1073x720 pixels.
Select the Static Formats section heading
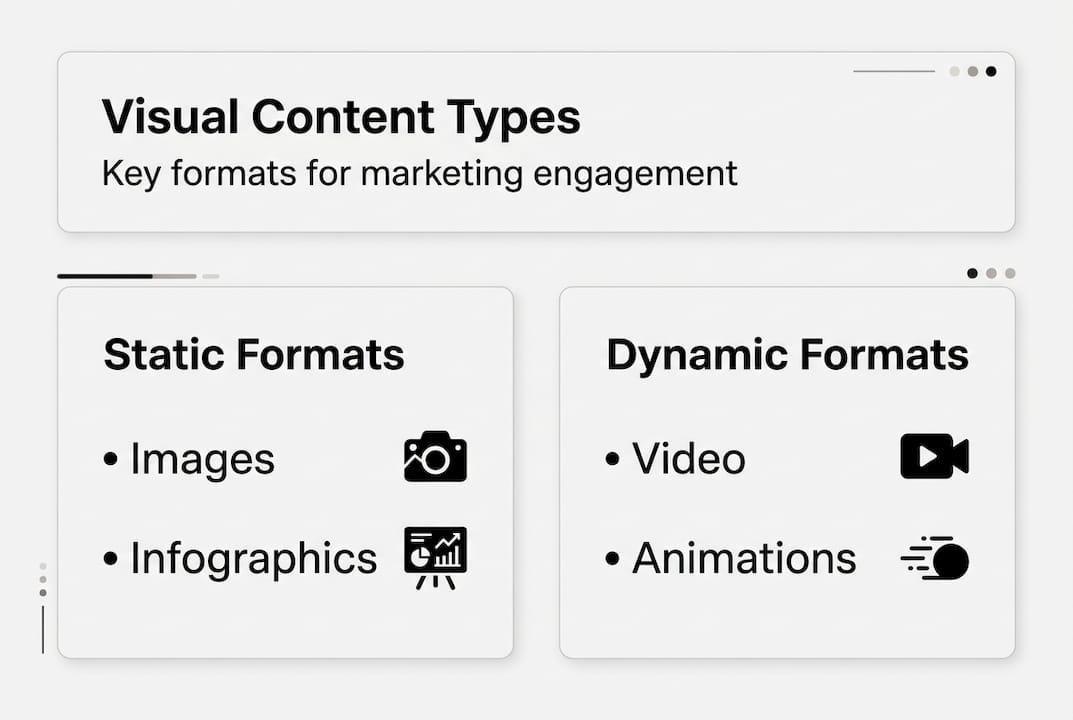(253, 354)
